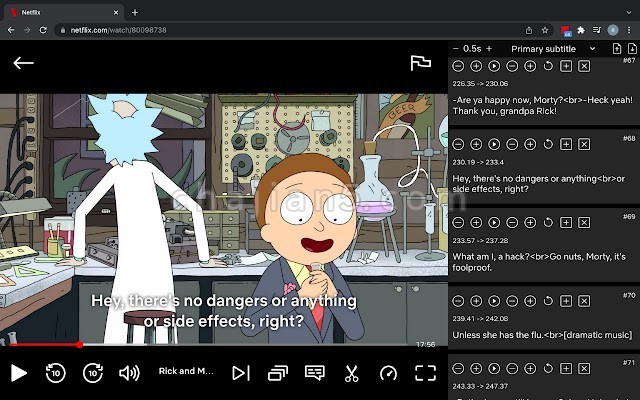
Task: Increase the 0.5s offset with plus
Action: [x=489, y=49]
